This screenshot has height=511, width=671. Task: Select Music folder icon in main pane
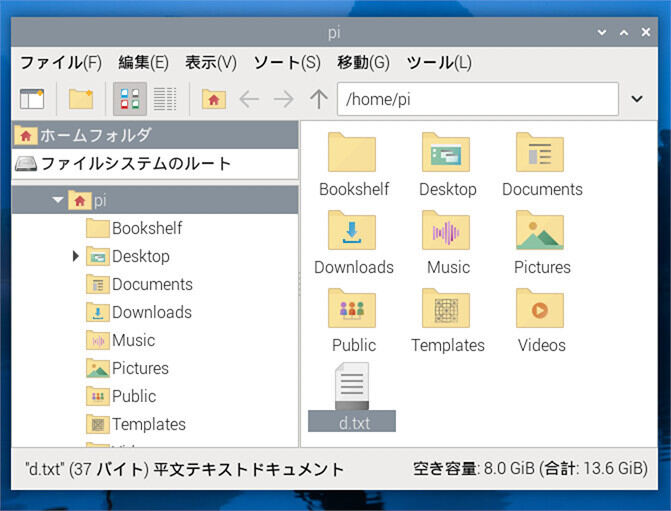point(446,231)
